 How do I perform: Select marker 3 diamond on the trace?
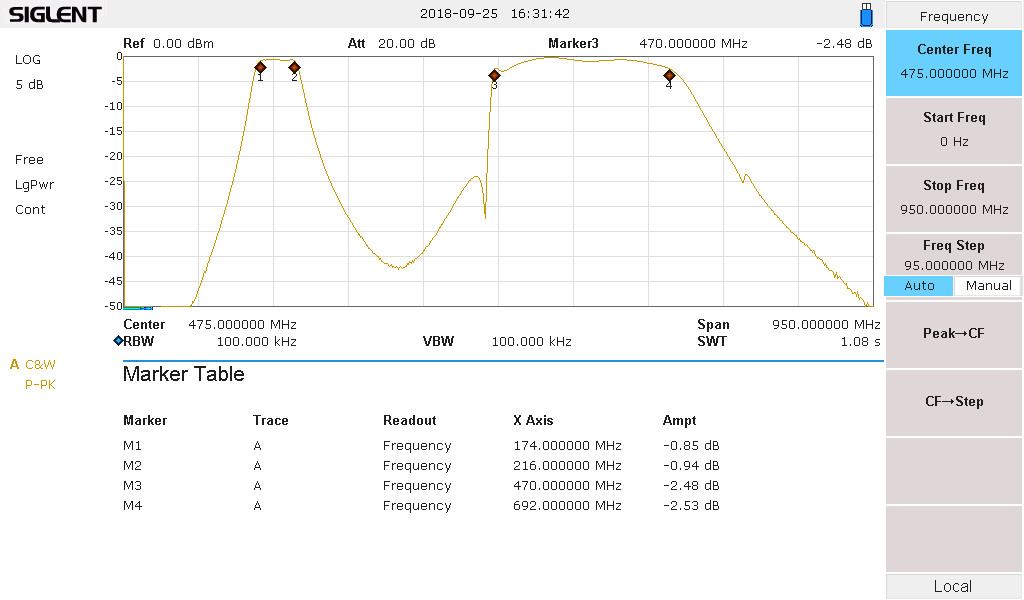(494, 76)
